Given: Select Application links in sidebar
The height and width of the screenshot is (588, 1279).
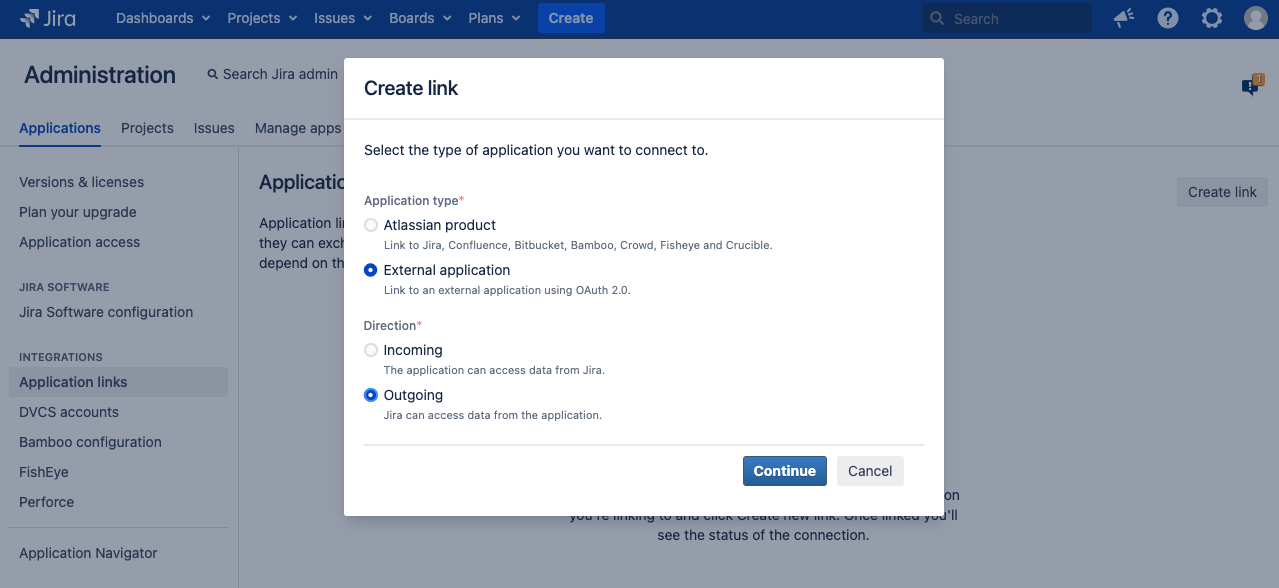Looking at the screenshot, I should coord(118,382).
